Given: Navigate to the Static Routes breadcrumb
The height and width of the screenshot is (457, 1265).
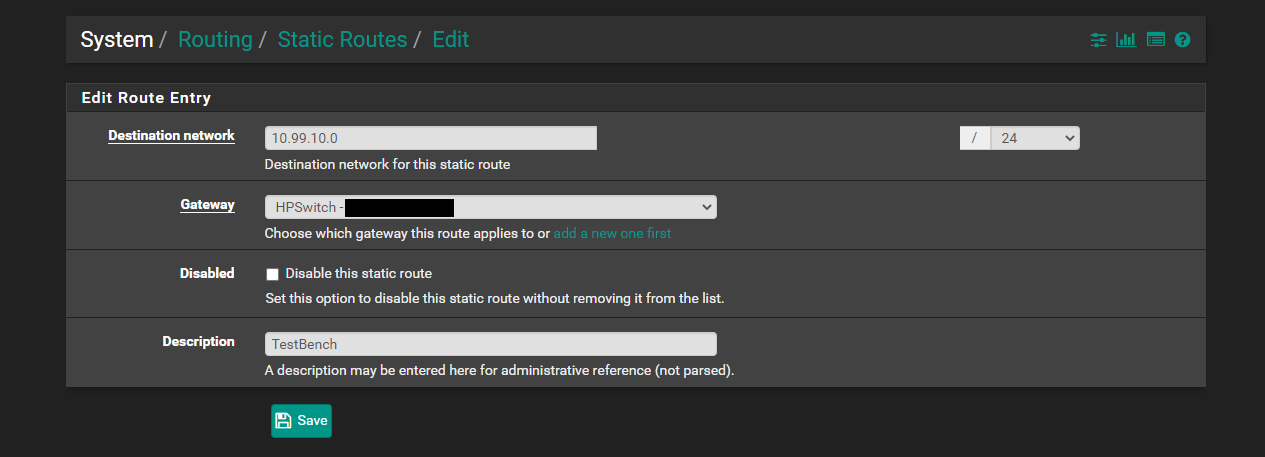Looking at the screenshot, I should (x=342, y=40).
